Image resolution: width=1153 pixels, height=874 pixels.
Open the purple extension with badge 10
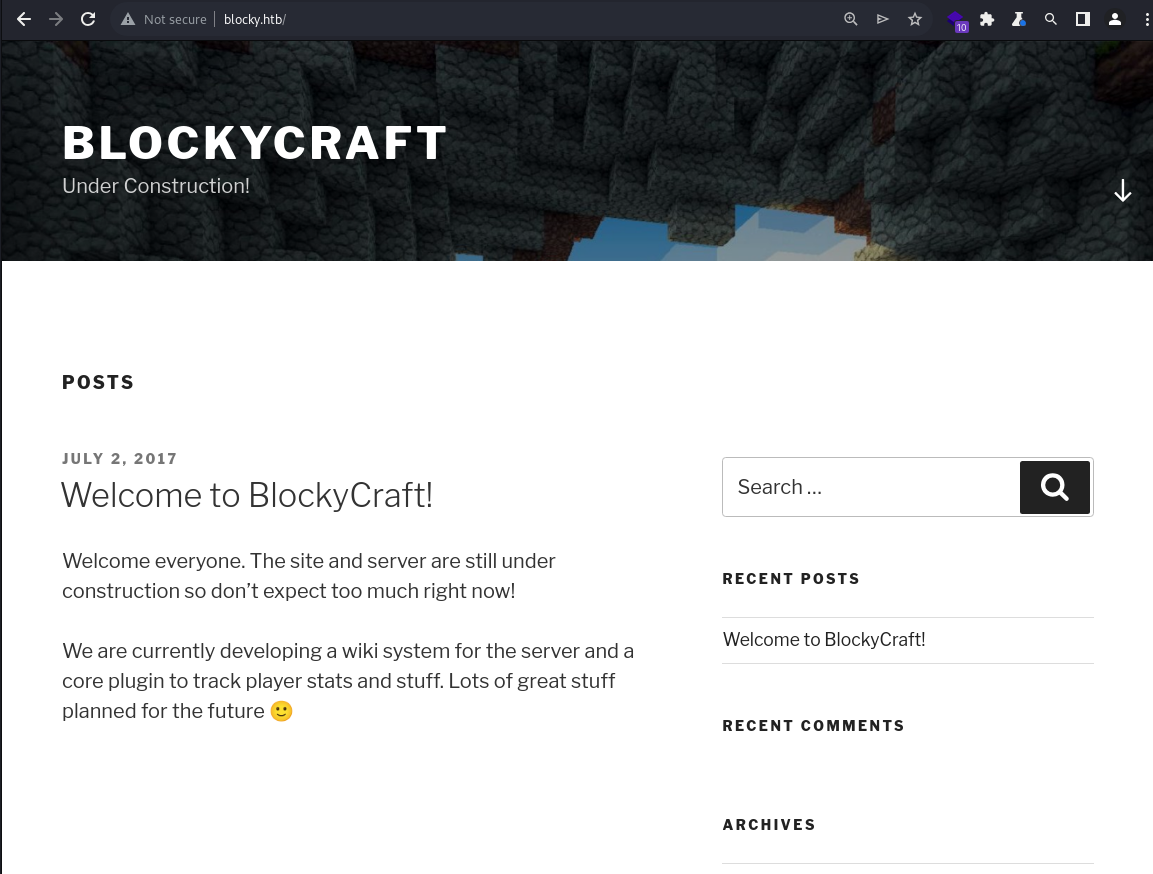point(957,21)
